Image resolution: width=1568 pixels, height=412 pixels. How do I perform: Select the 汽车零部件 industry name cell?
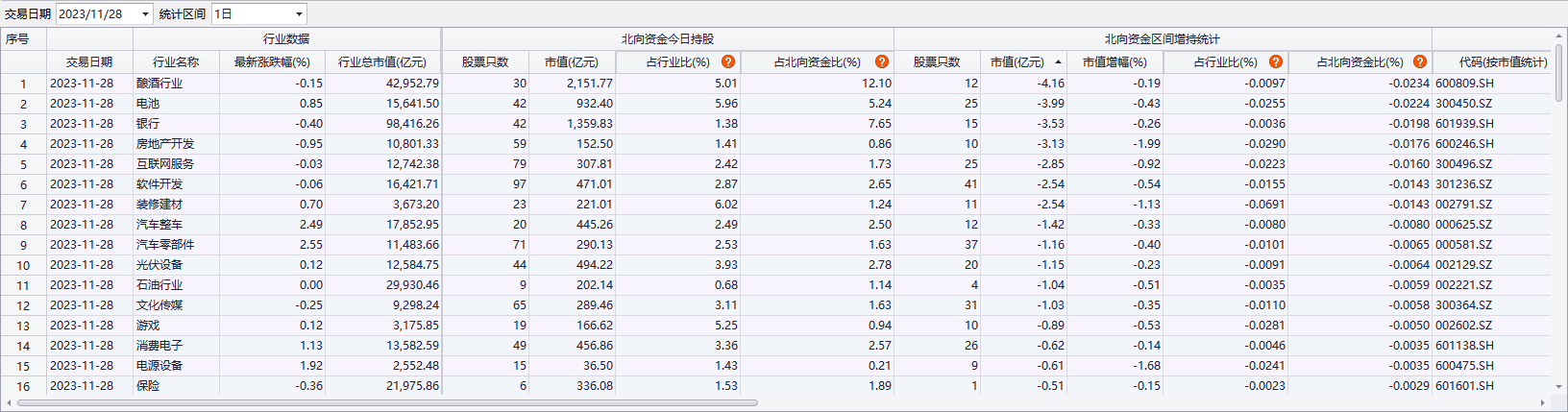165,245
